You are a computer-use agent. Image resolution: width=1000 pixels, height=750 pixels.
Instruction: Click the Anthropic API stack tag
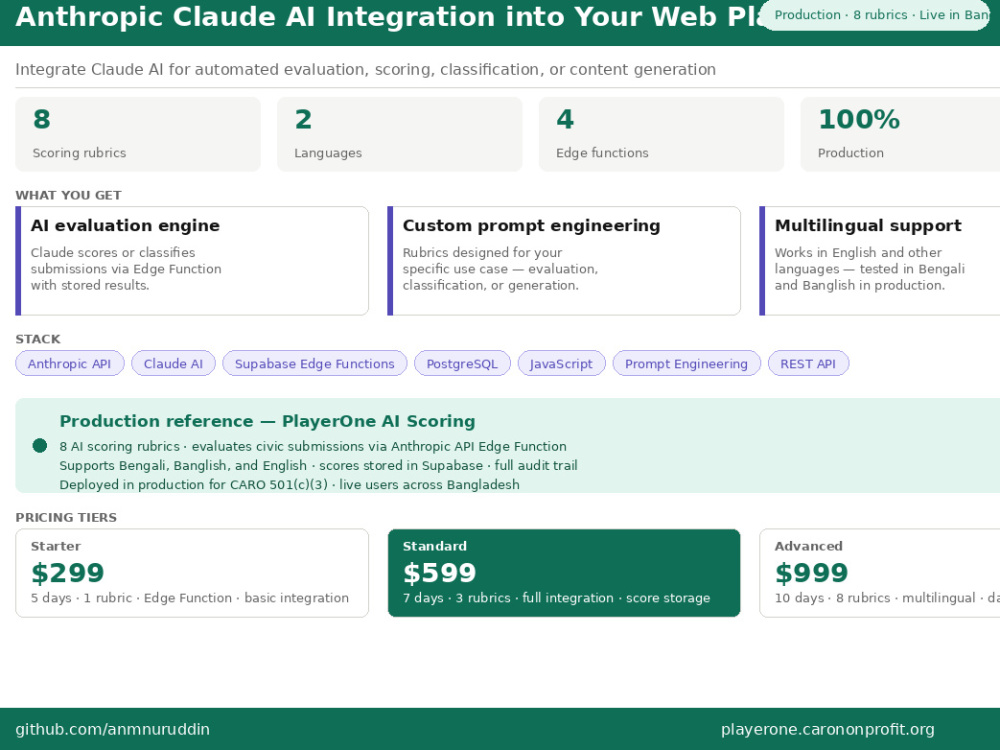[x=70, y=364]
